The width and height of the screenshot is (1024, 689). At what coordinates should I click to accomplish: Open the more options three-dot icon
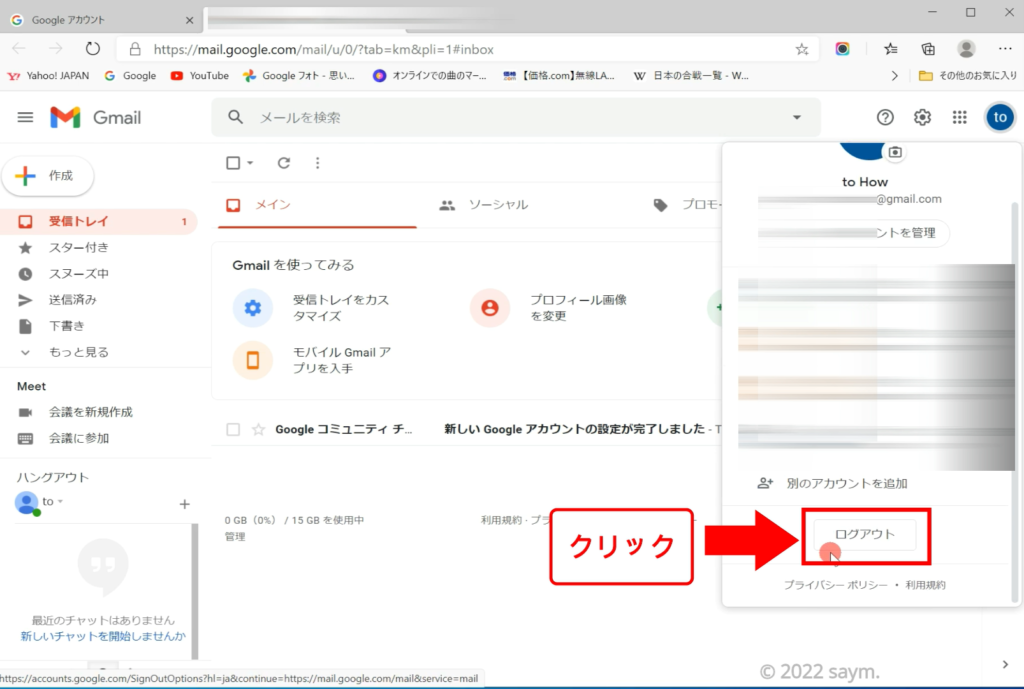318,163
